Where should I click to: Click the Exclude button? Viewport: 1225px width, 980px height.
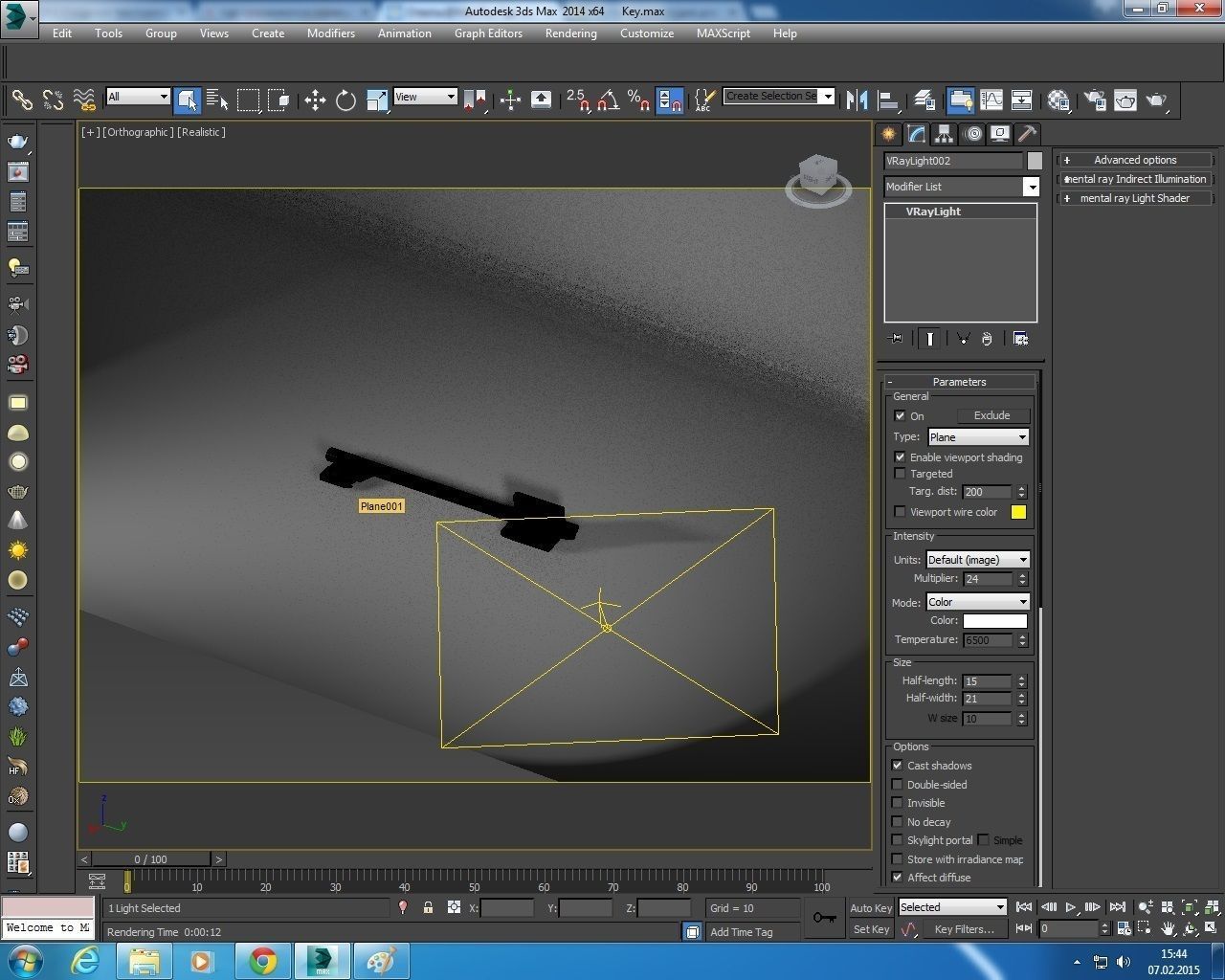tap(992, 415)
